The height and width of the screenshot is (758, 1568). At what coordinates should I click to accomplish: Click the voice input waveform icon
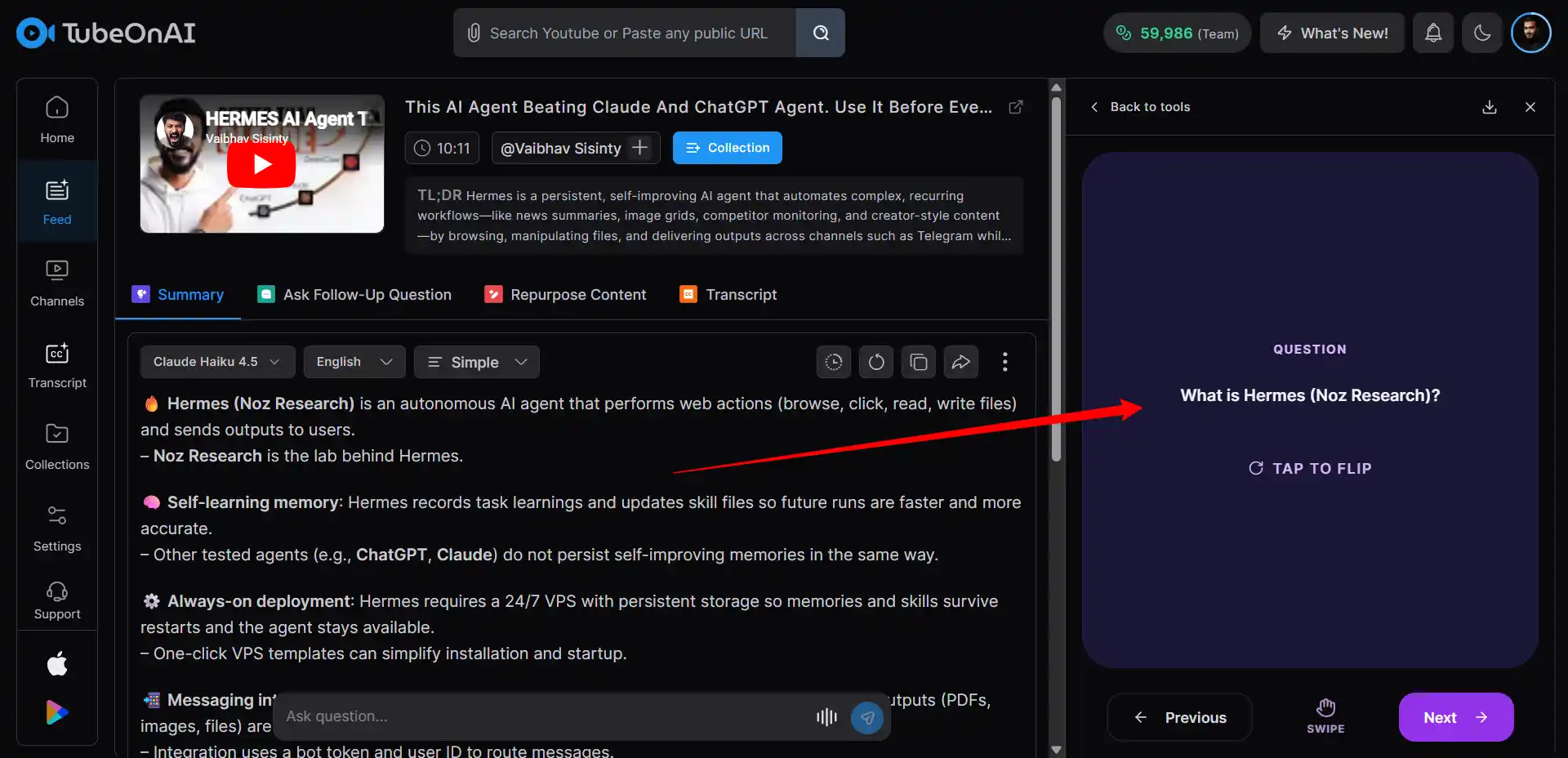[x=826, y=716]
